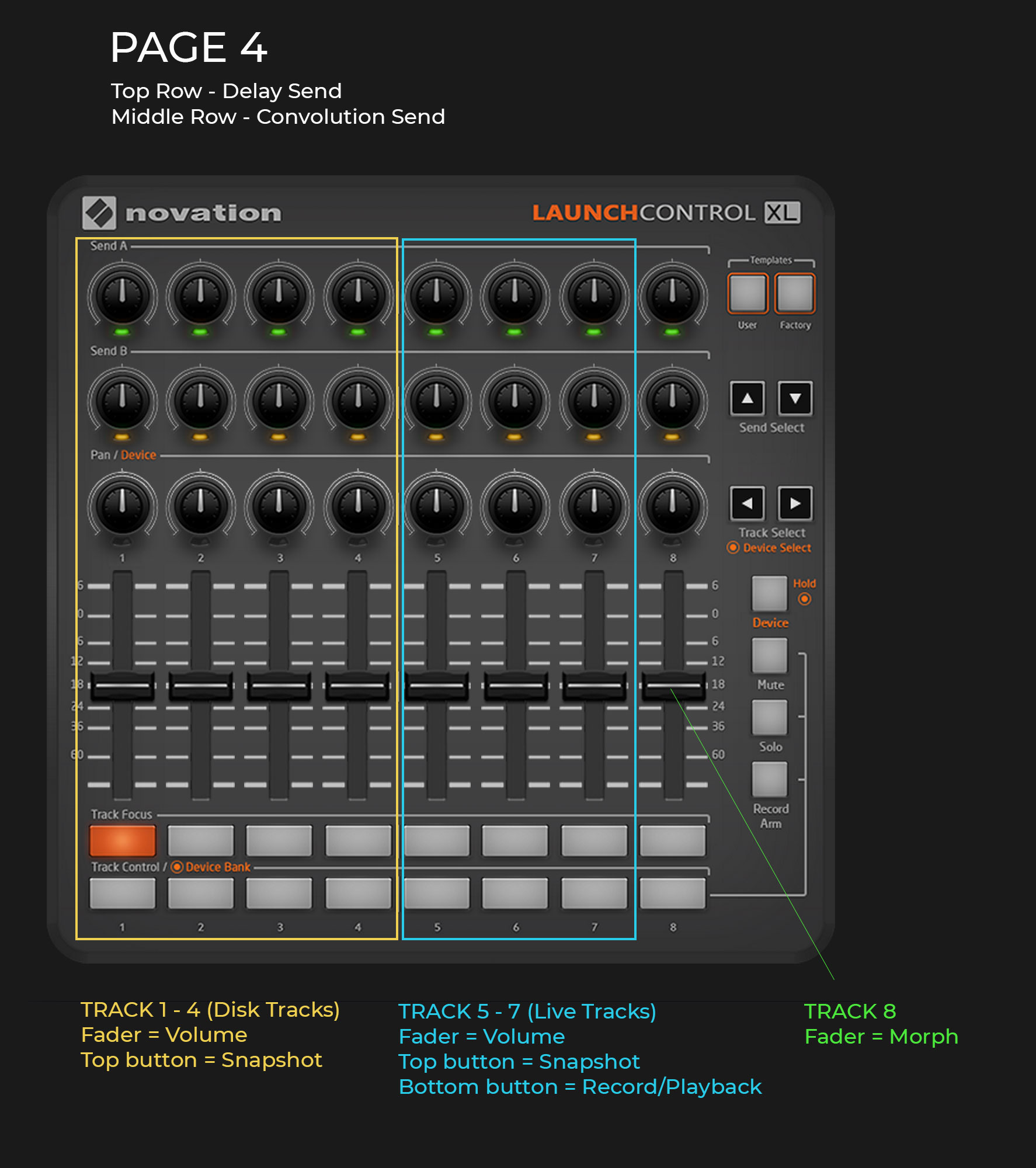Click Track Focus button for track 6
Image resolution: width=1036 pixels, height=1168 pixels.
pyautogui.click(x=514, y=840)
